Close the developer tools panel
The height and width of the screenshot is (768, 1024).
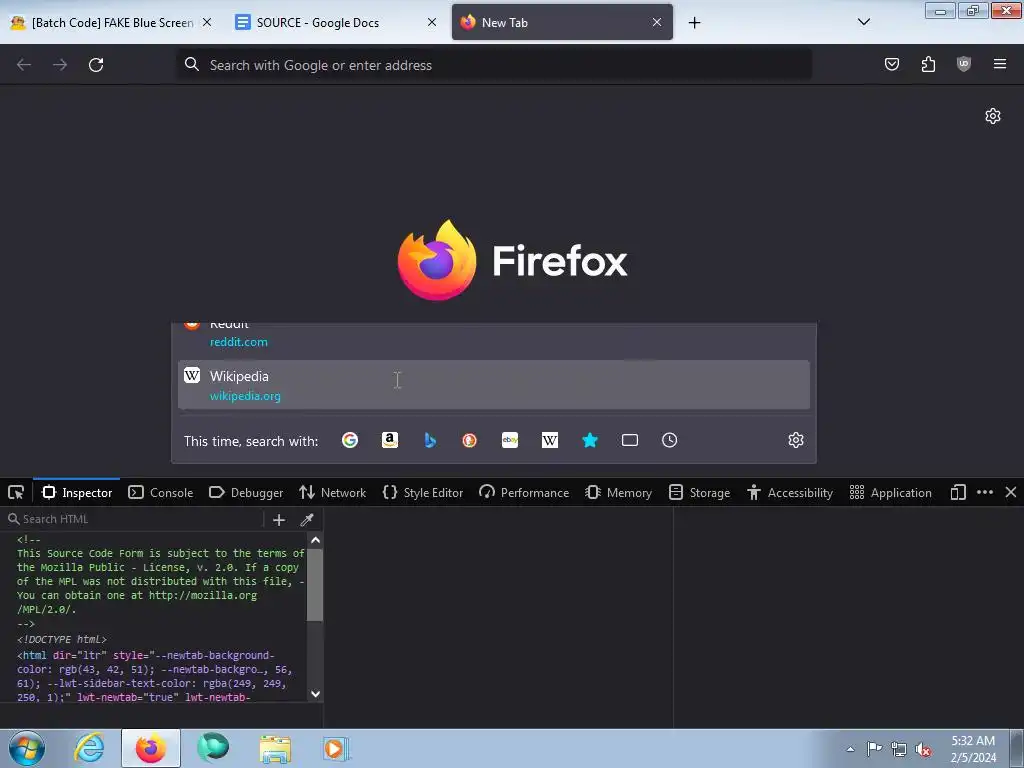coord(1011,492)
